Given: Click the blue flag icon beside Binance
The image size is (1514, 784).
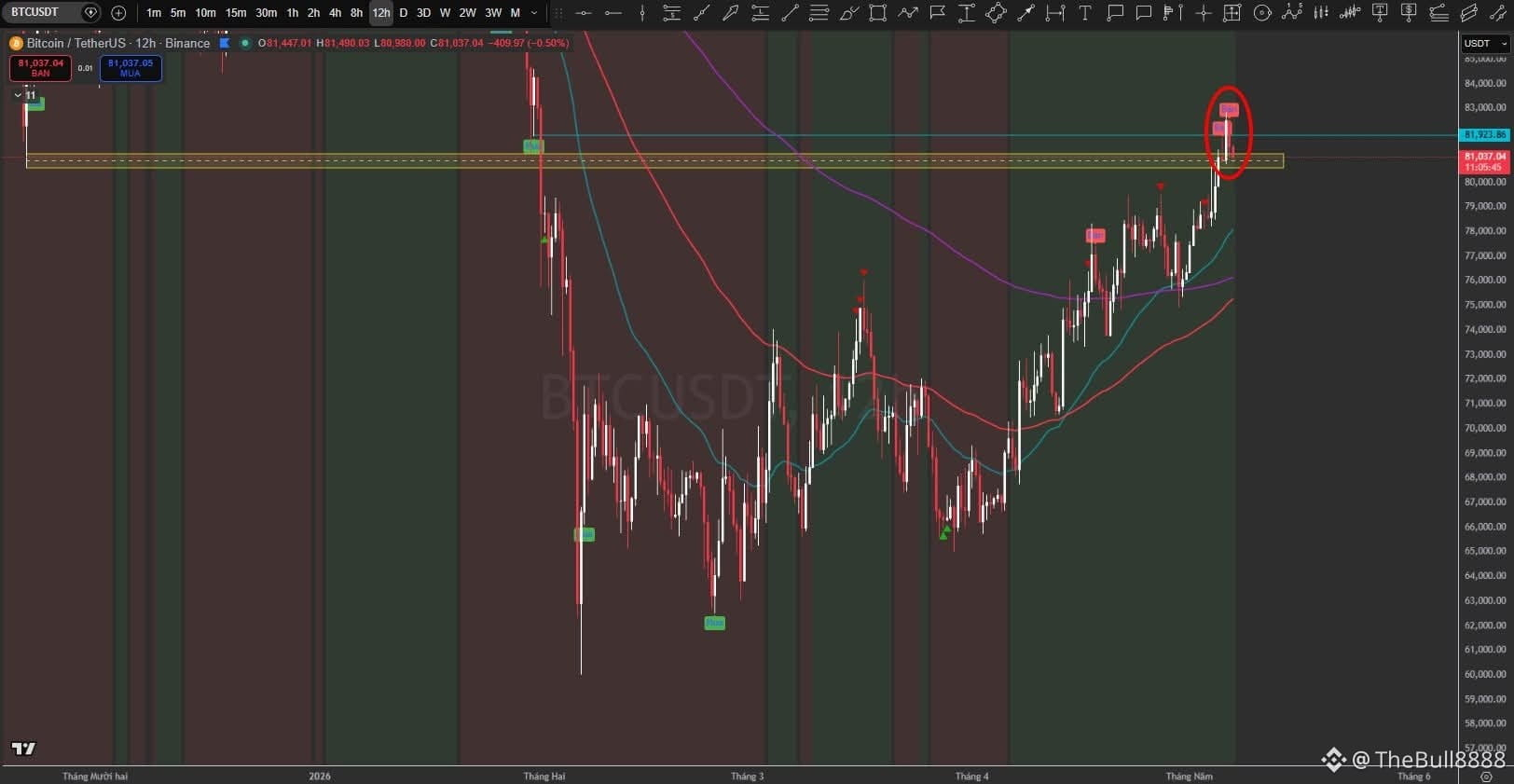Looking at the screenshot, I should (225, 43).
